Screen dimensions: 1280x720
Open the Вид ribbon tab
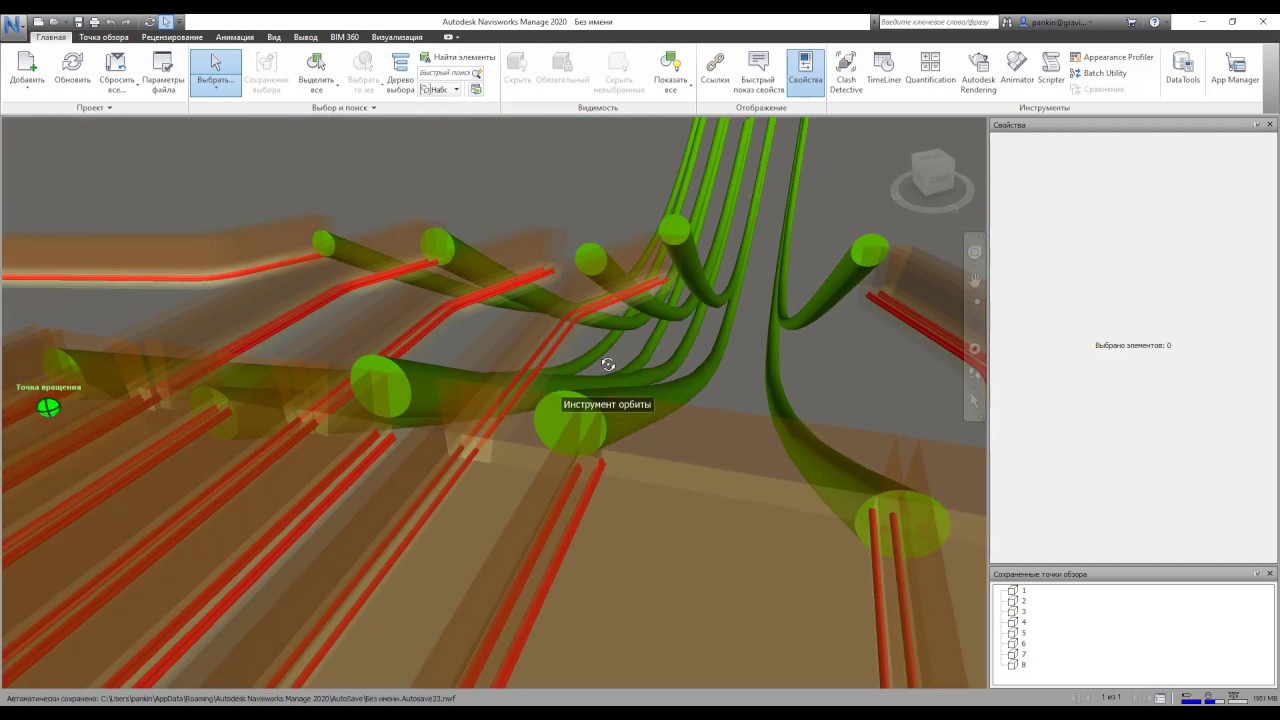point(274,37)
